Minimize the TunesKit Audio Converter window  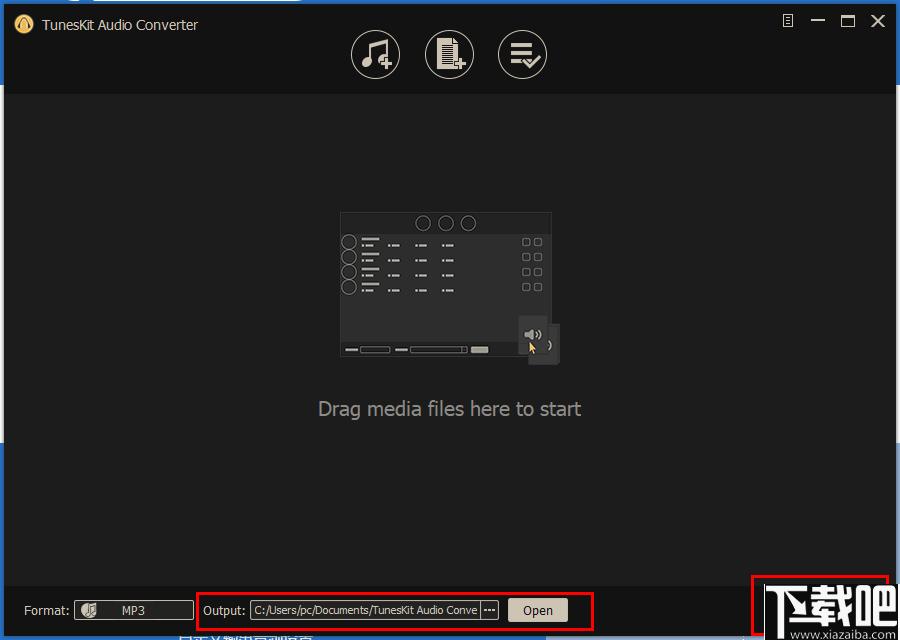[x=818, y=21]
